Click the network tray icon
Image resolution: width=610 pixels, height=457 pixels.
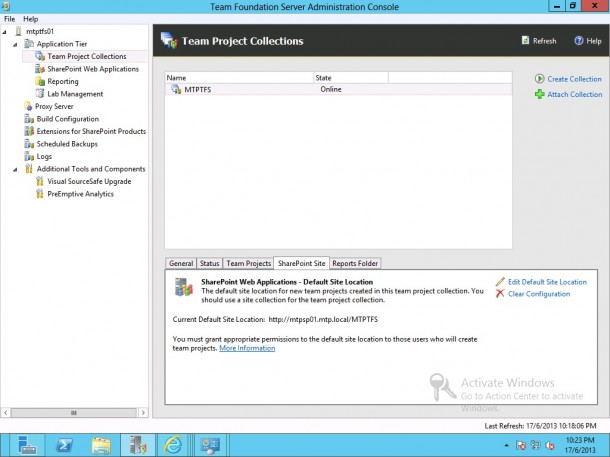pos(535,445)
